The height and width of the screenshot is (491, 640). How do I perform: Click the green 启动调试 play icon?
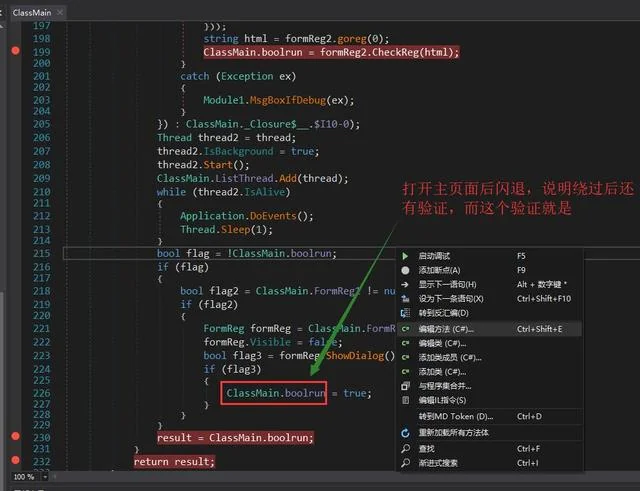point(405,256)
